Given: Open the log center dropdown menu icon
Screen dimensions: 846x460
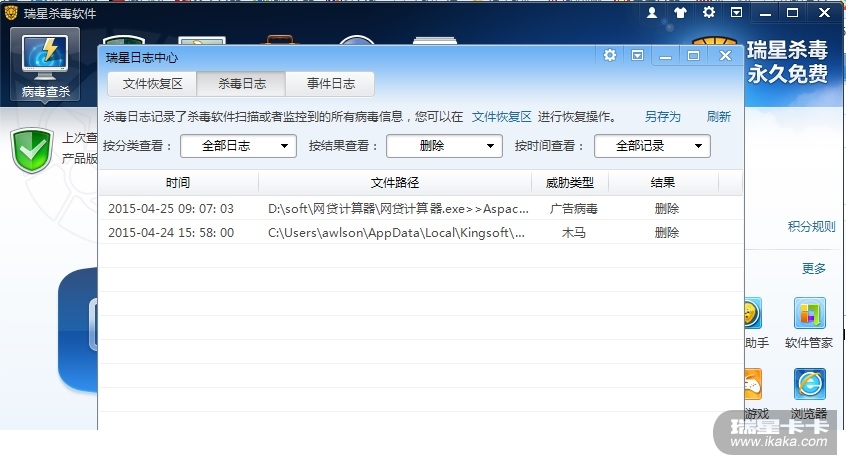Looking at the screenshot, I should (x=637, y=55).
